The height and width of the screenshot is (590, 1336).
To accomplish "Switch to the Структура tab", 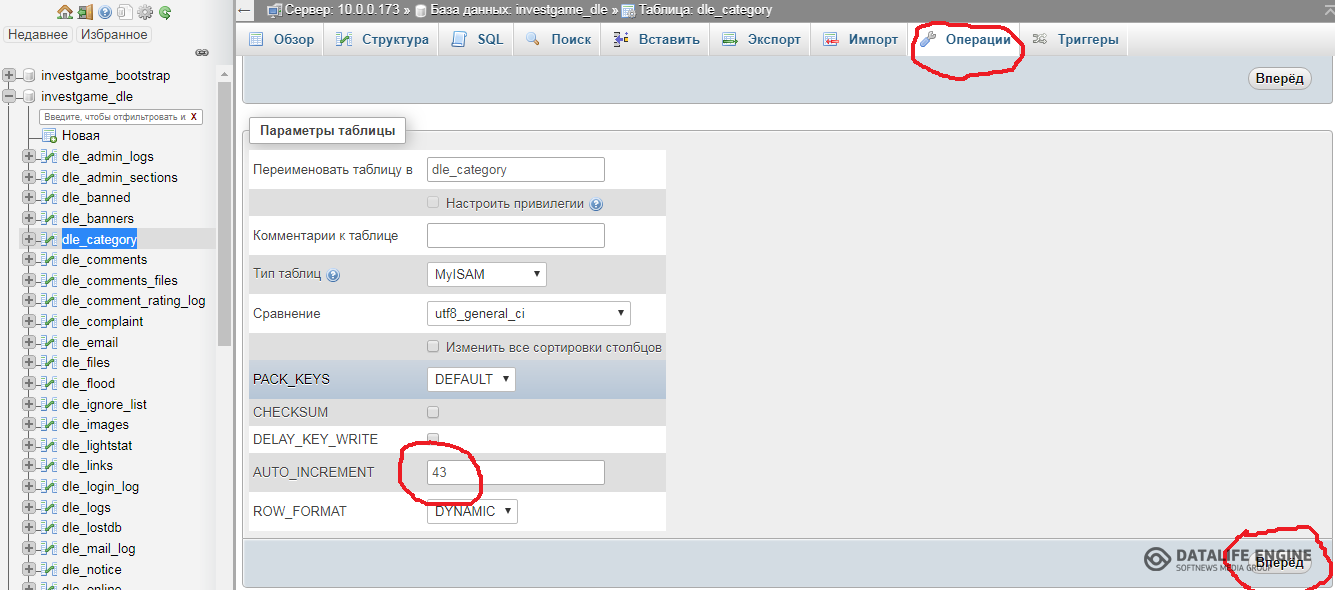I will click(383, 40).
